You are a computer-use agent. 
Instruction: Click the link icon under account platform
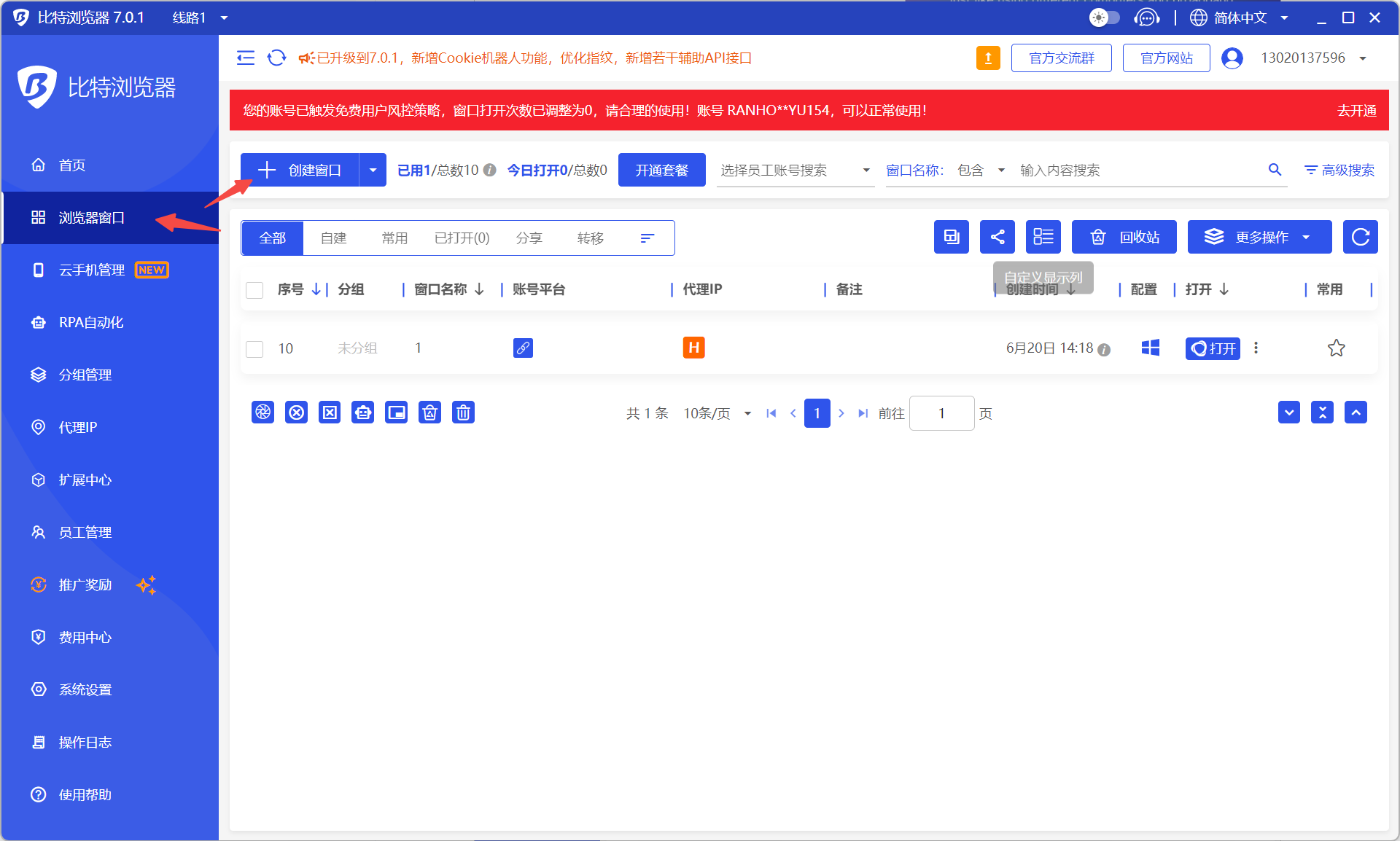523,348
